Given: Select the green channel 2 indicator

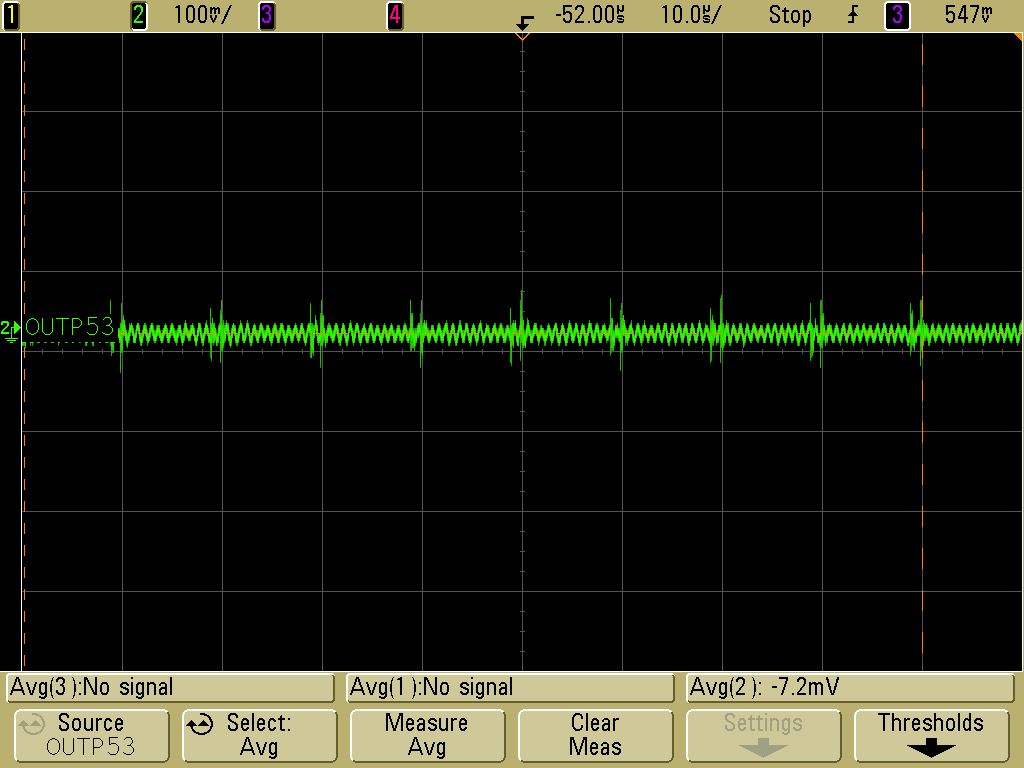Looking at the screenshot, I should tap(138, 15).
